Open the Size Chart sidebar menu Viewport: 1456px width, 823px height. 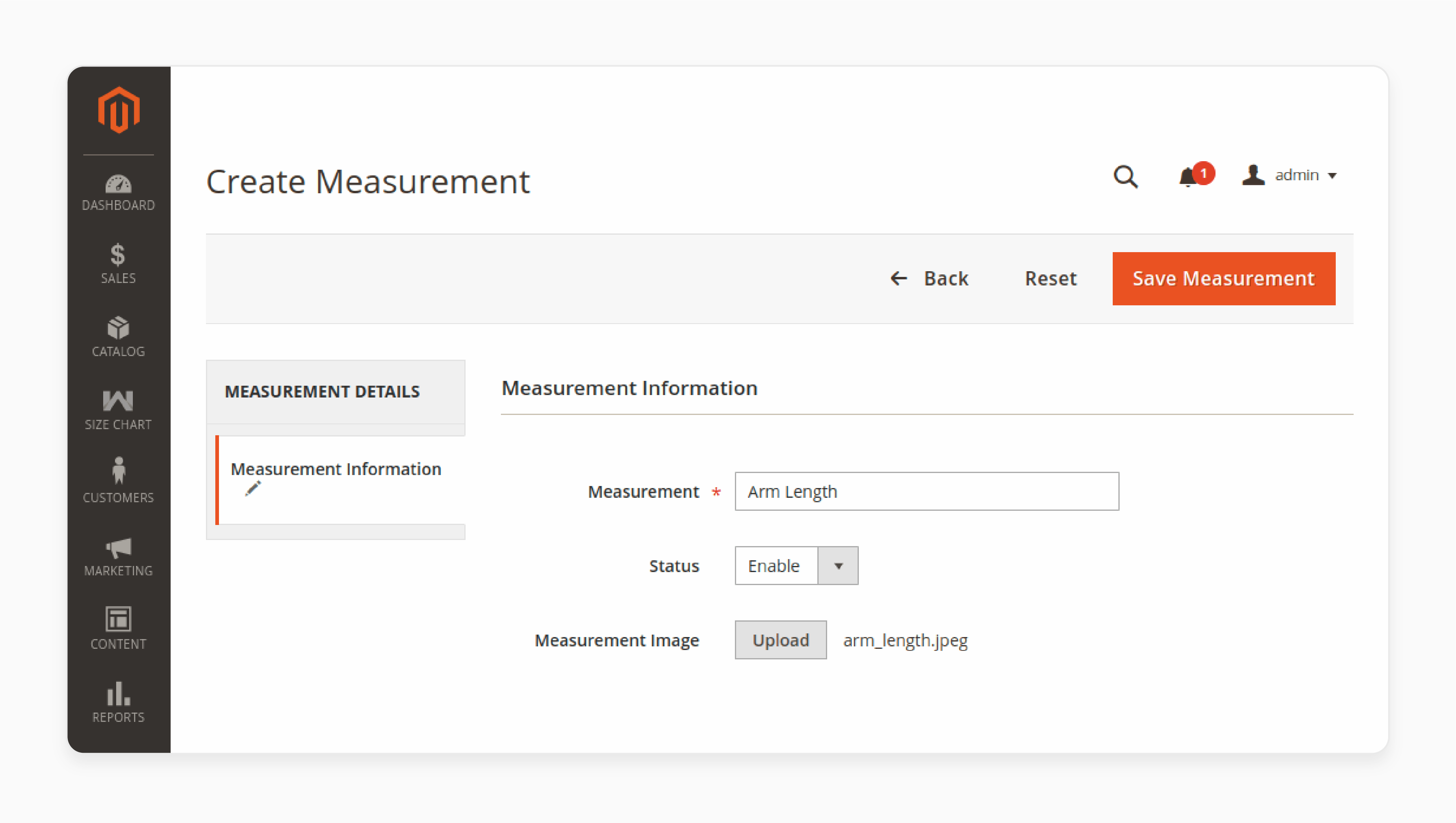pyautogui.click(x=118, y=410)
